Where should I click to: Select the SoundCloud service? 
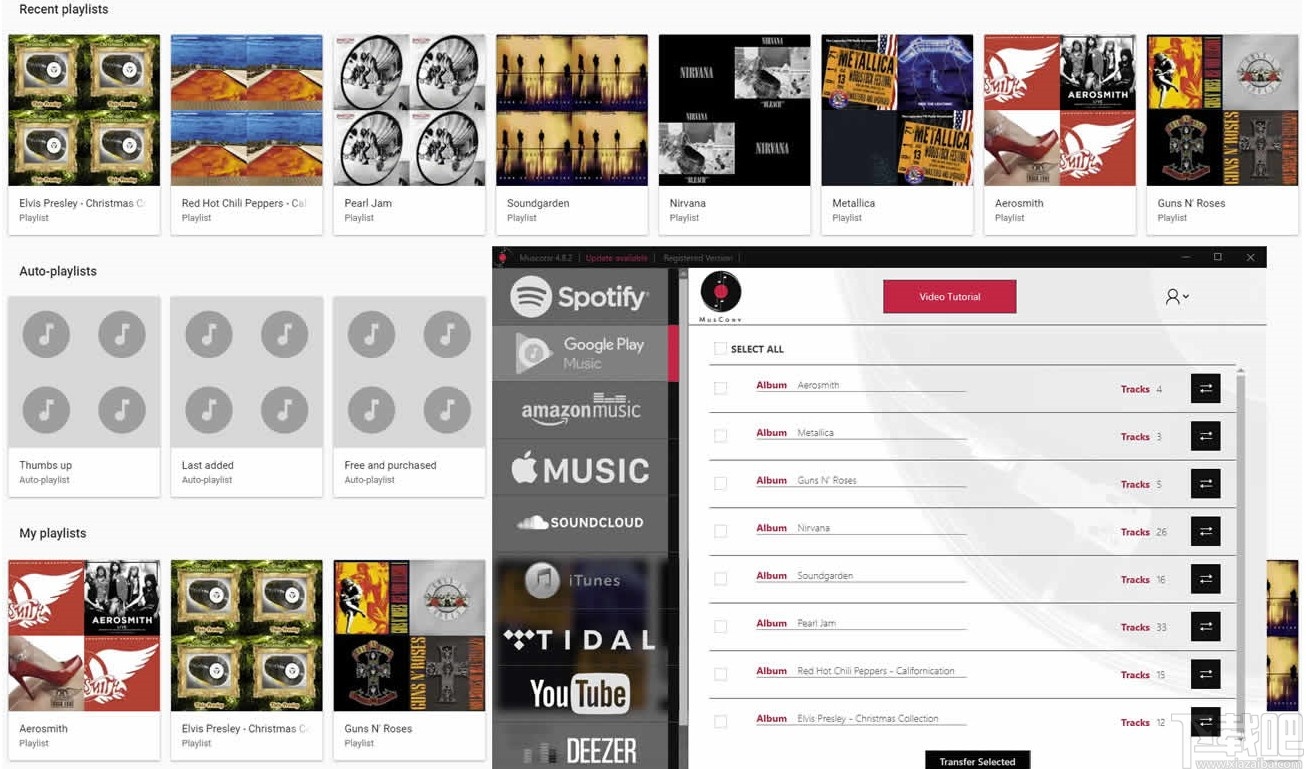tap(580, 523)
